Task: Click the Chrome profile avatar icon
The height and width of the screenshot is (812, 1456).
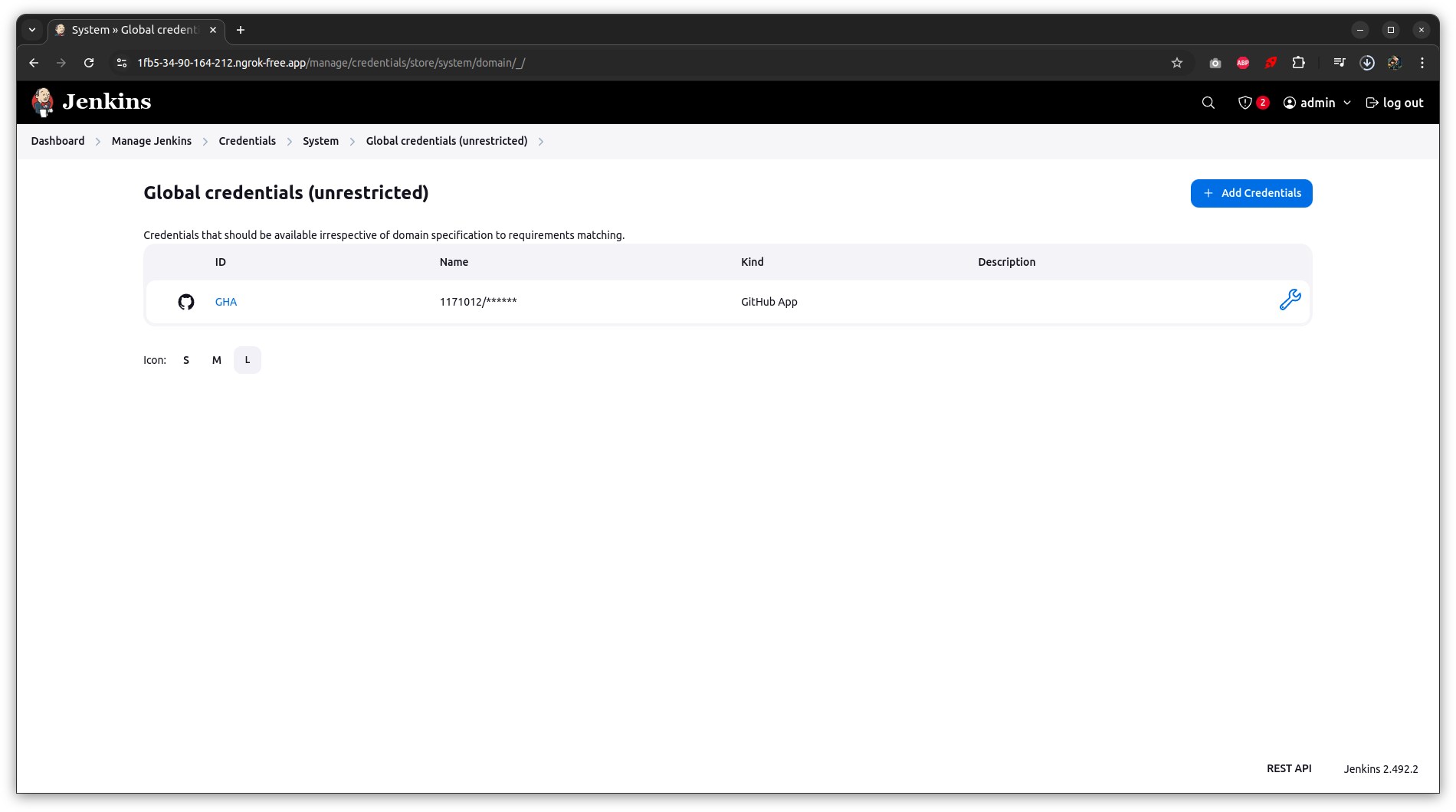Action: (x=1395, y=63)
